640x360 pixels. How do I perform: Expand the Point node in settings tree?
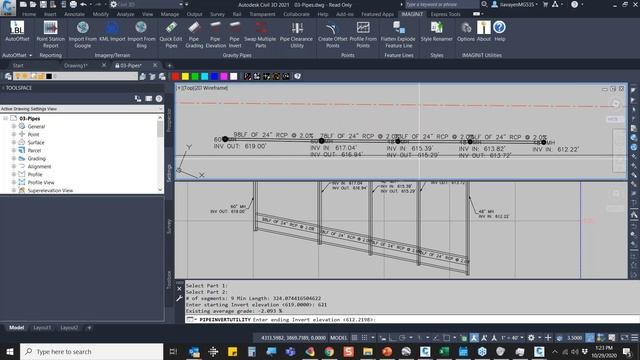(x=13, y=134)
